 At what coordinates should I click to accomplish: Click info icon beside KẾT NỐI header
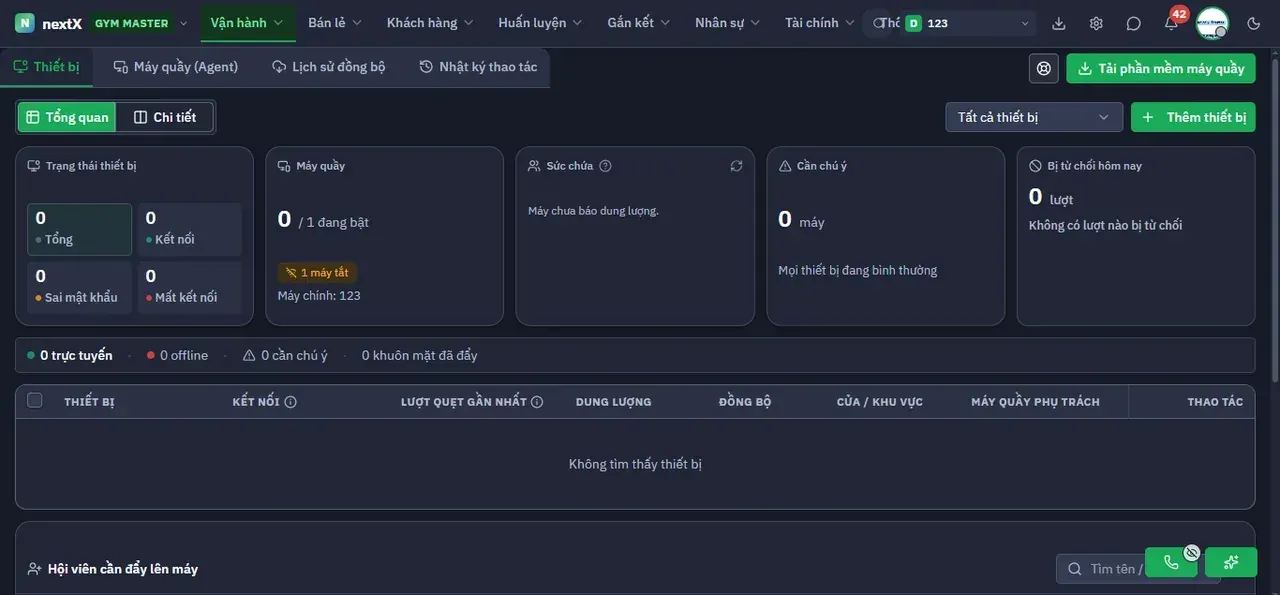point(291,402)
